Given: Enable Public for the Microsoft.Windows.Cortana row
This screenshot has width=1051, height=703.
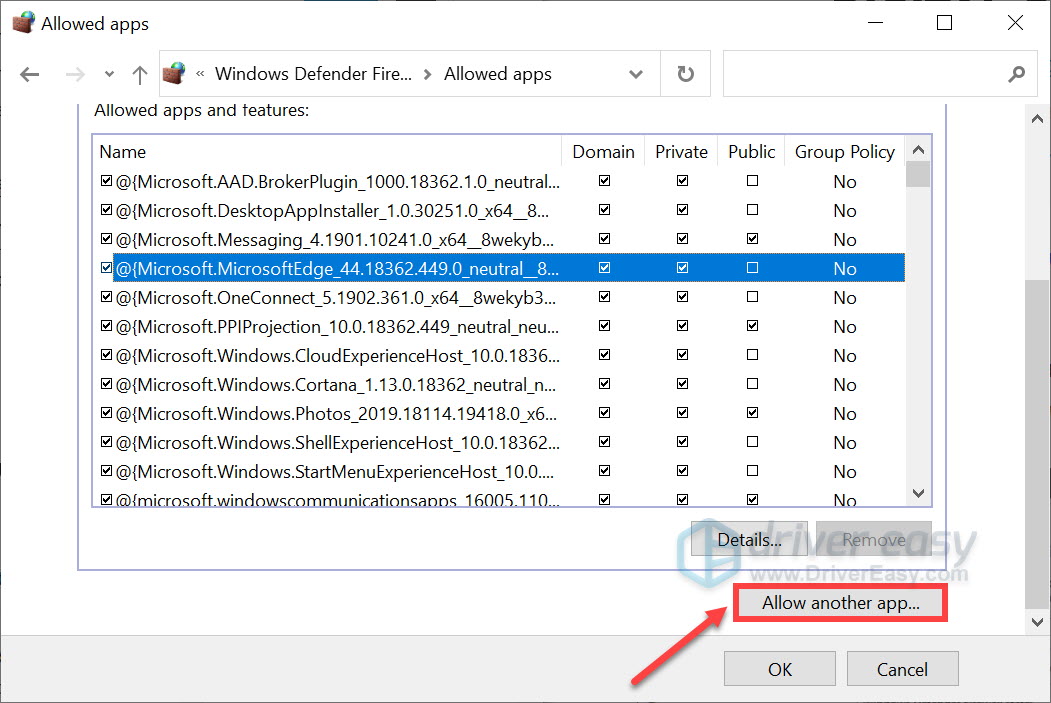Looking at the screenshot, I should [752, 383].
